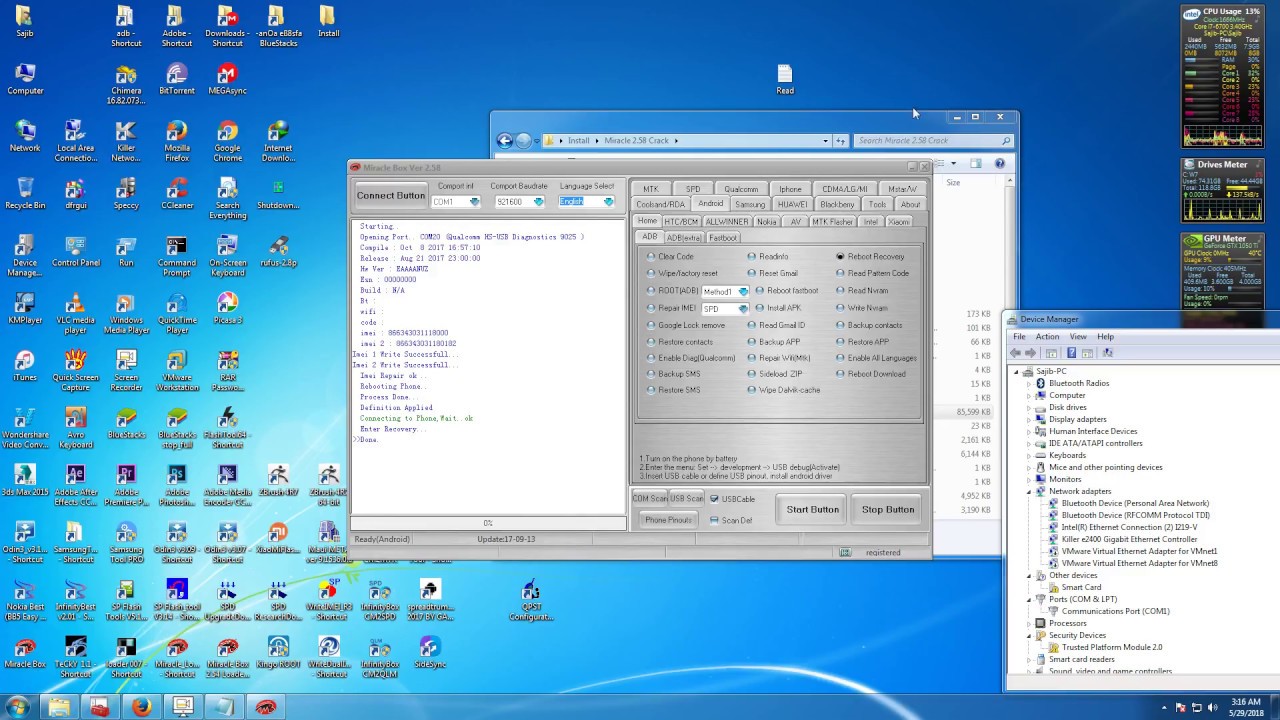Viewport: 1280px width, 720px height.
Task: Click the COM Scan button
Action: 650,499
